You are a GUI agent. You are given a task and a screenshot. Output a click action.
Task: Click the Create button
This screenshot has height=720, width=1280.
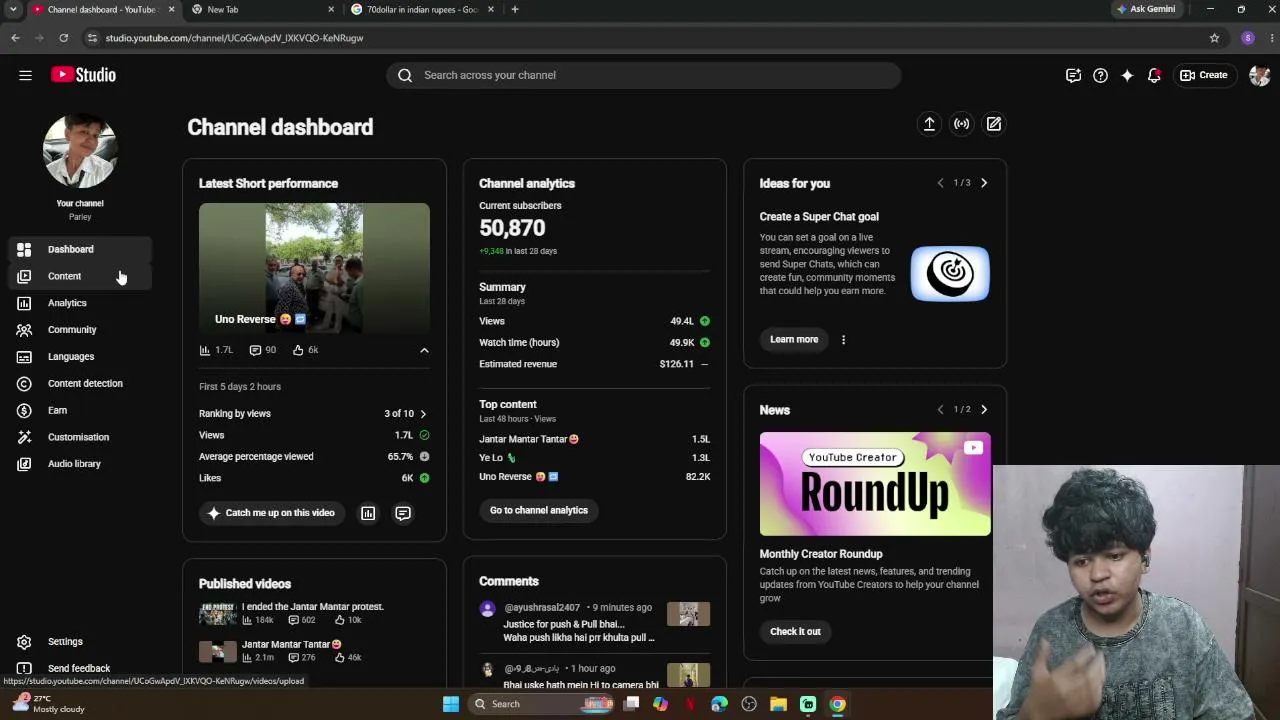(1204, 75)
